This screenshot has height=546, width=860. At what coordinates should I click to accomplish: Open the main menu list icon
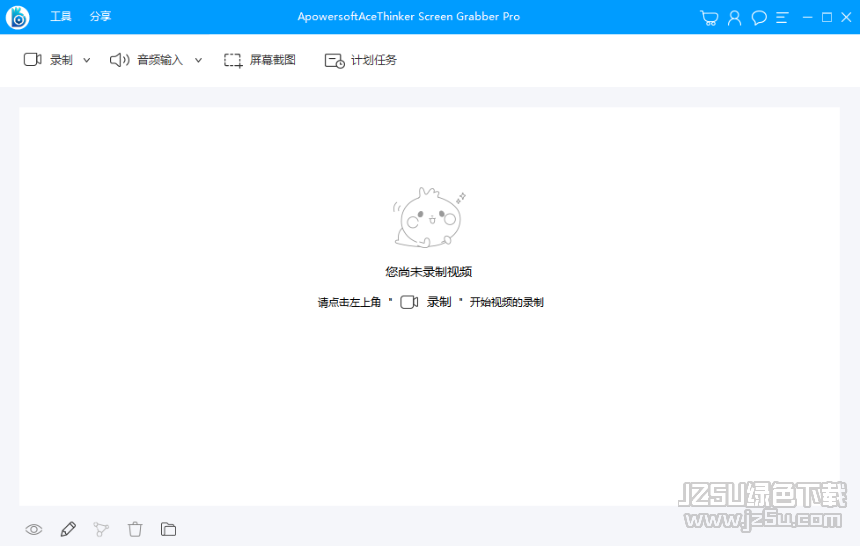pos(782,18)
